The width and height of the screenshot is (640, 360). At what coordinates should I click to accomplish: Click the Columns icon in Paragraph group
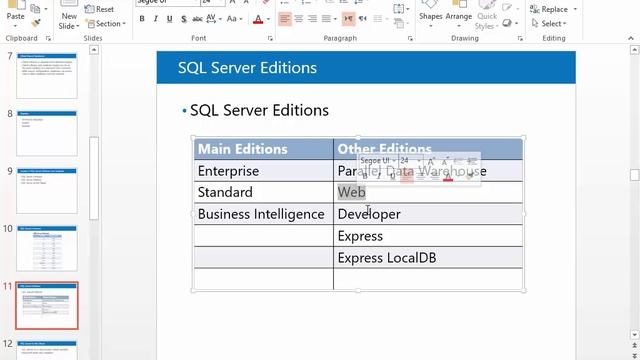379,19
